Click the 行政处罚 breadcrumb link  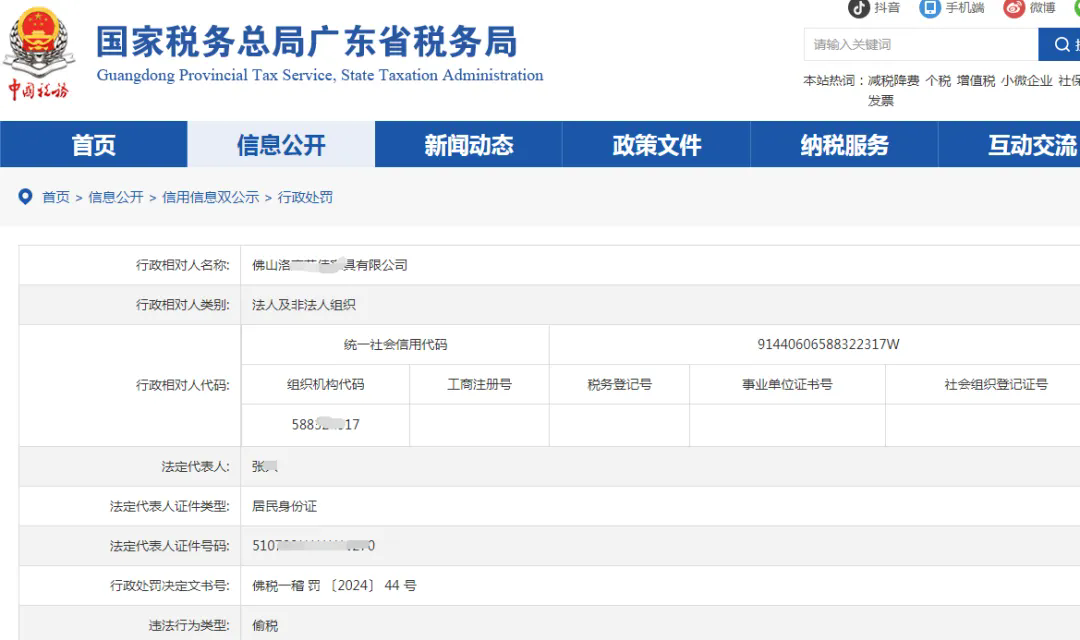pyautogui.click(x=306, y=196)
